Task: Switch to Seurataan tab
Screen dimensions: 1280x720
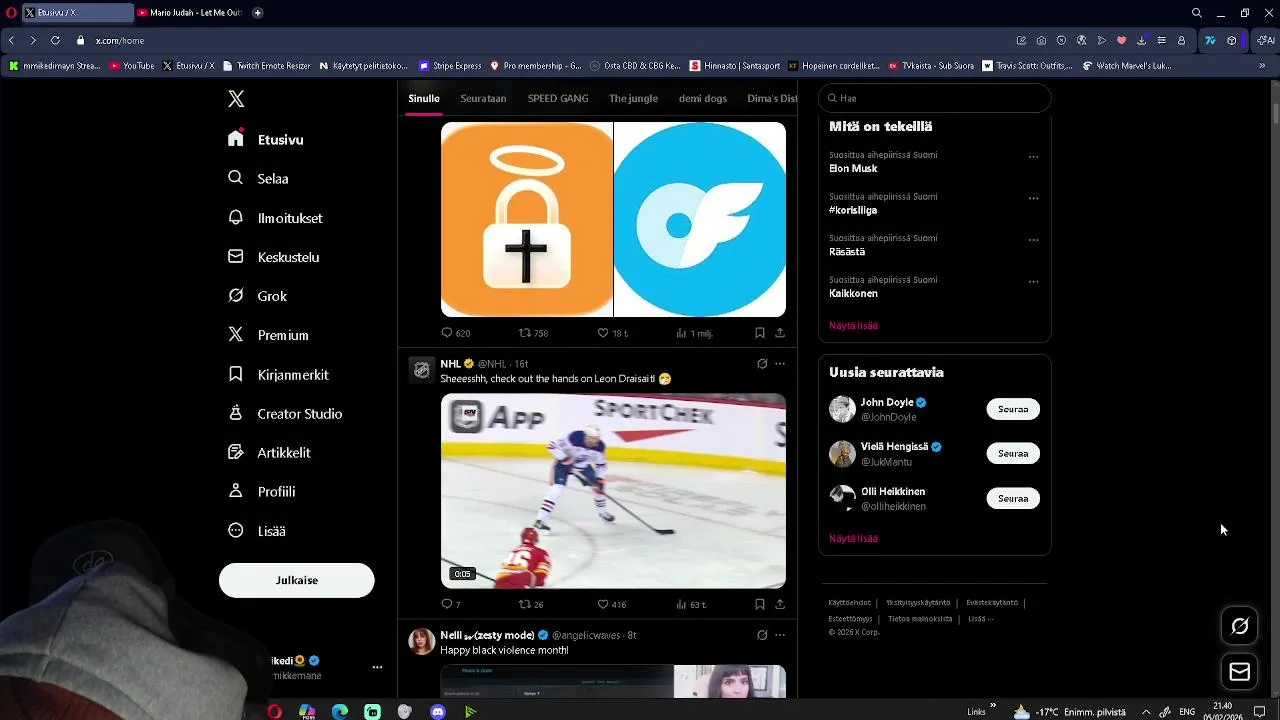Action: [483, 98]
